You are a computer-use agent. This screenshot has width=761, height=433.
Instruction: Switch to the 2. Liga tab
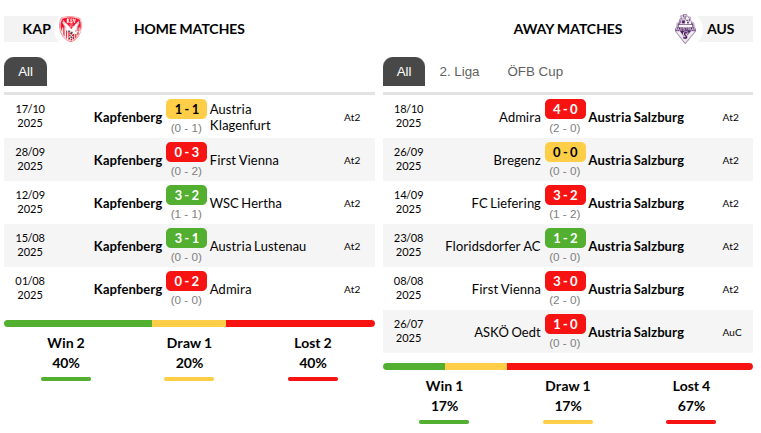pyautogui.click(x=459, y=72)
